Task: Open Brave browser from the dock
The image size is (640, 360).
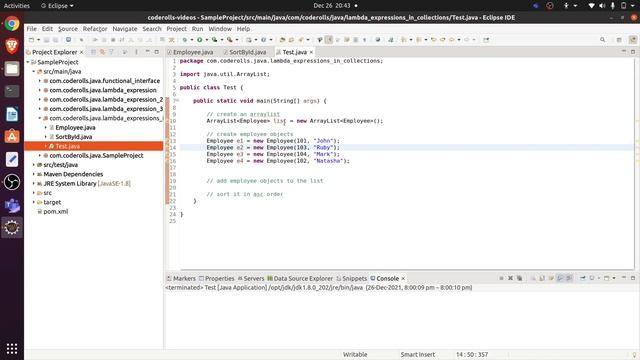Action: click(x=12, y=46)
